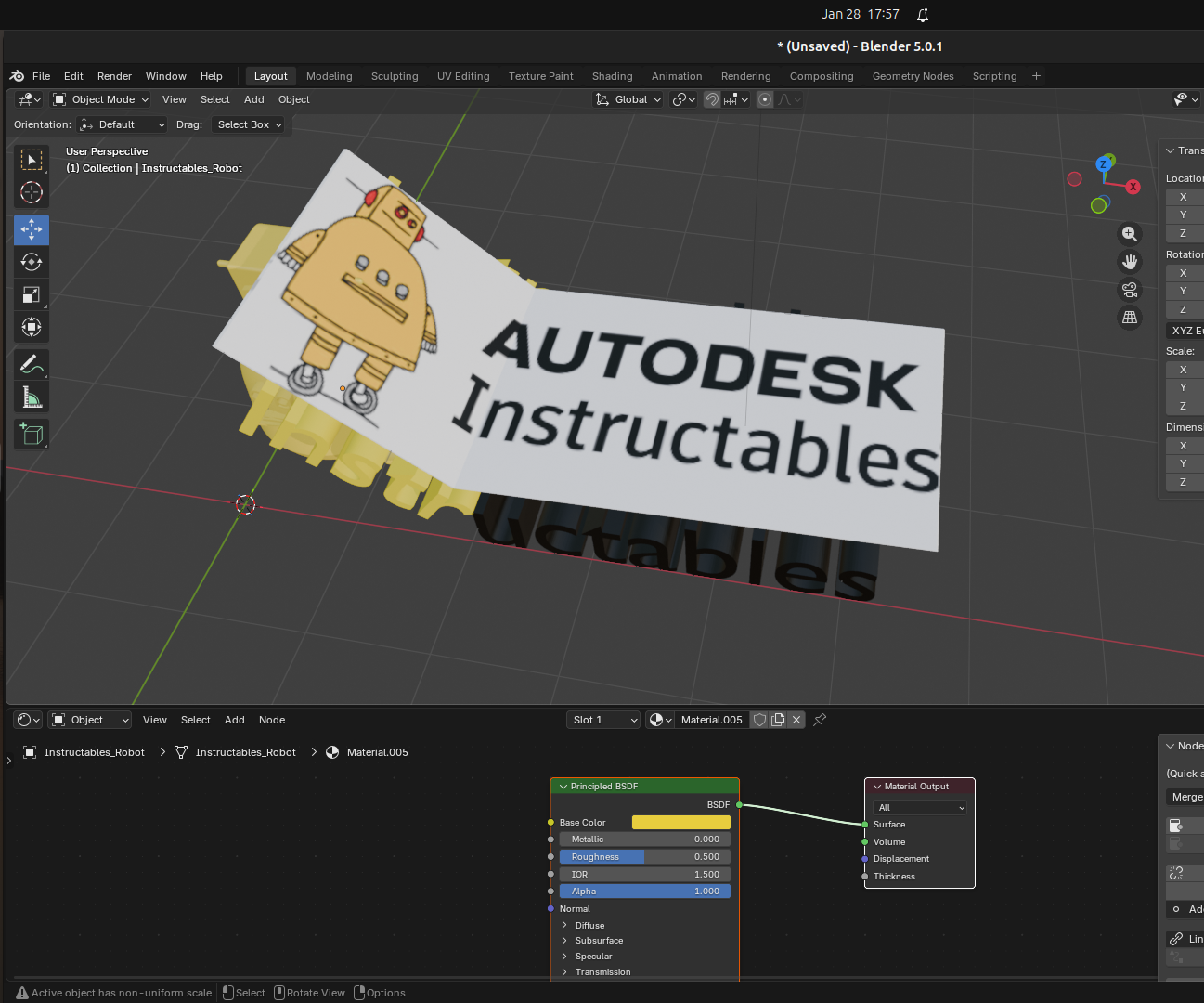Click the yellow Base Color swatch
Screen dimensions: 1204x1003
pyautogui.click(x=681, y=822)
